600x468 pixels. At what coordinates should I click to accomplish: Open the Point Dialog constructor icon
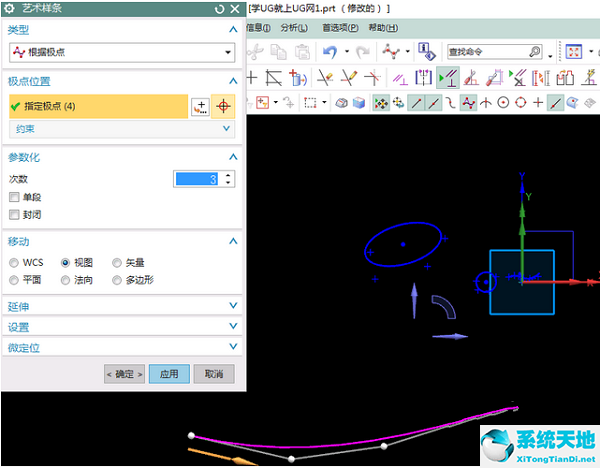pyautogui.click(x=200, y=106)
